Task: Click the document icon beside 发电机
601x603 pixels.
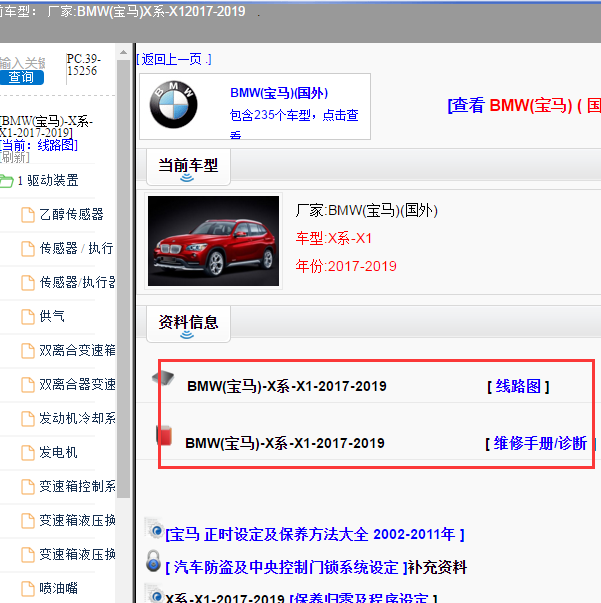Action: click(28, 453)
